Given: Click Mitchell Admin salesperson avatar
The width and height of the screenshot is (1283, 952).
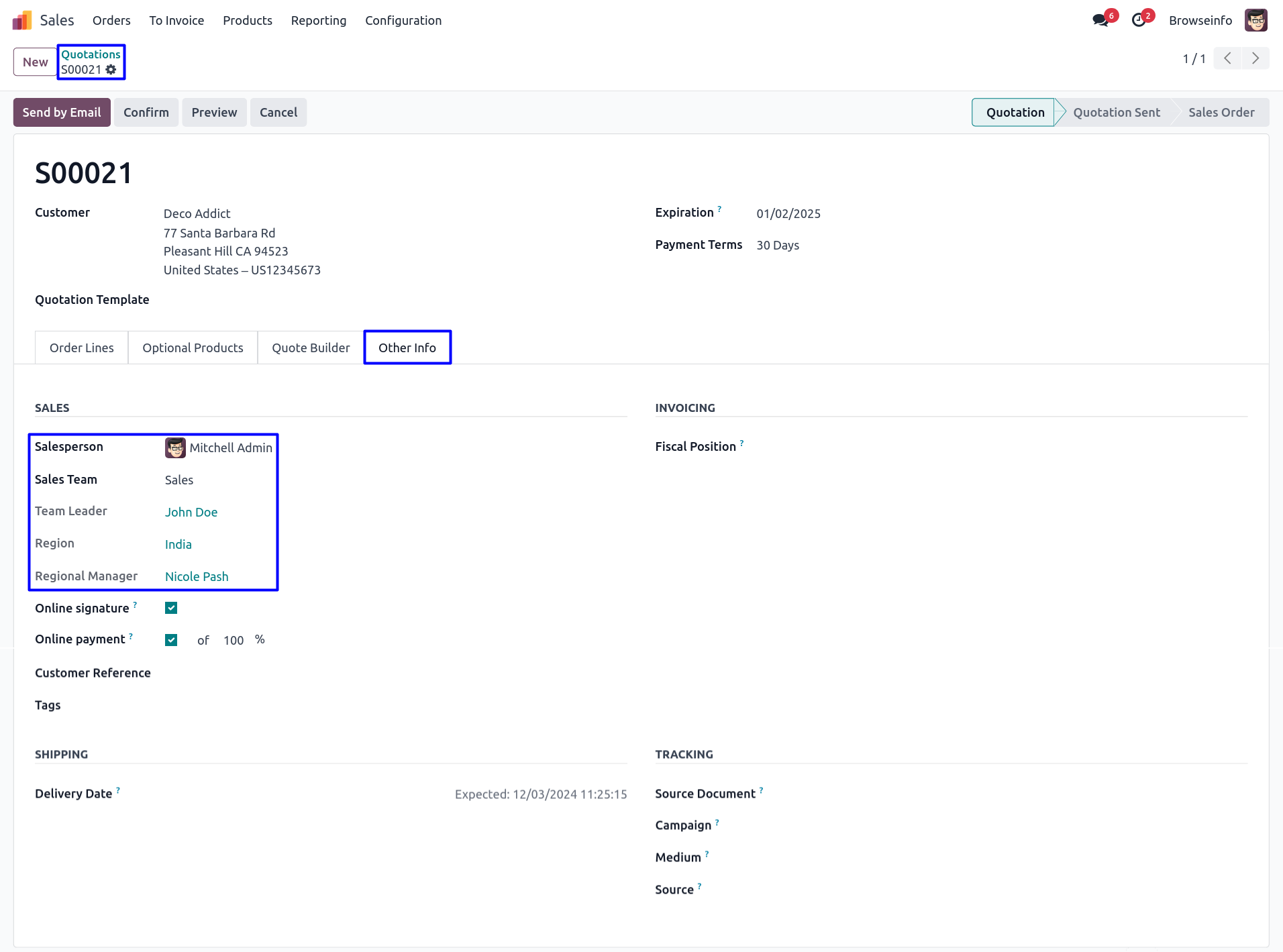Looking at the screenshot, I should 175,447.
